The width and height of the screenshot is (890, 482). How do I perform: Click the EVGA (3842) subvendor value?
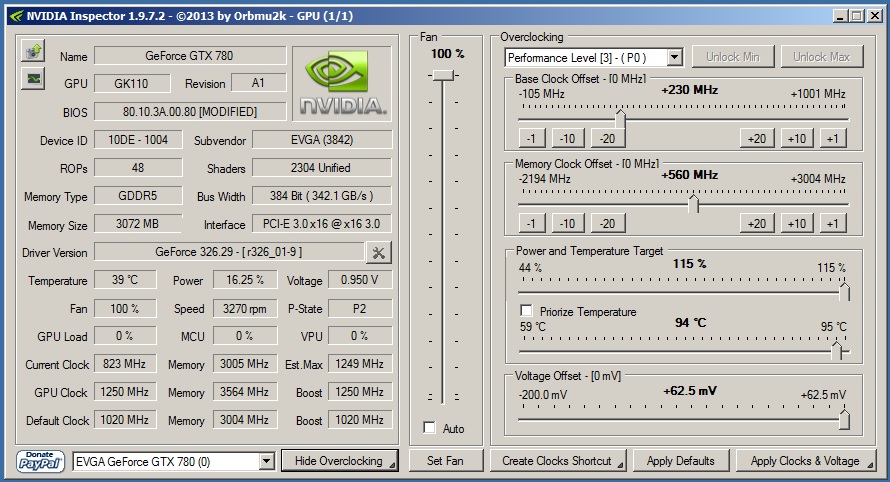click(322, 140)
